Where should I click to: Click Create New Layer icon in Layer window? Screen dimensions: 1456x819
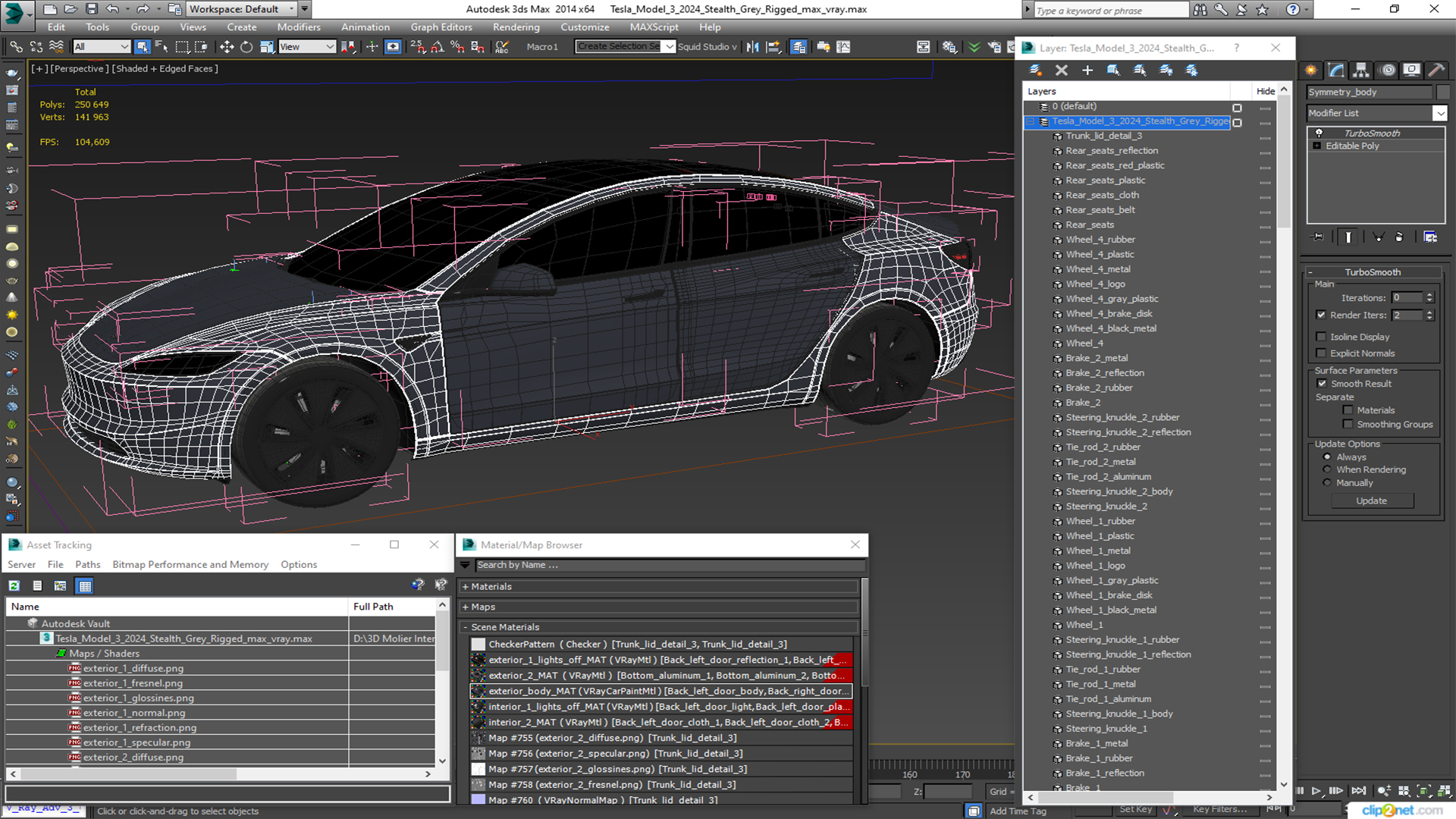click(x=1035, y=70)
